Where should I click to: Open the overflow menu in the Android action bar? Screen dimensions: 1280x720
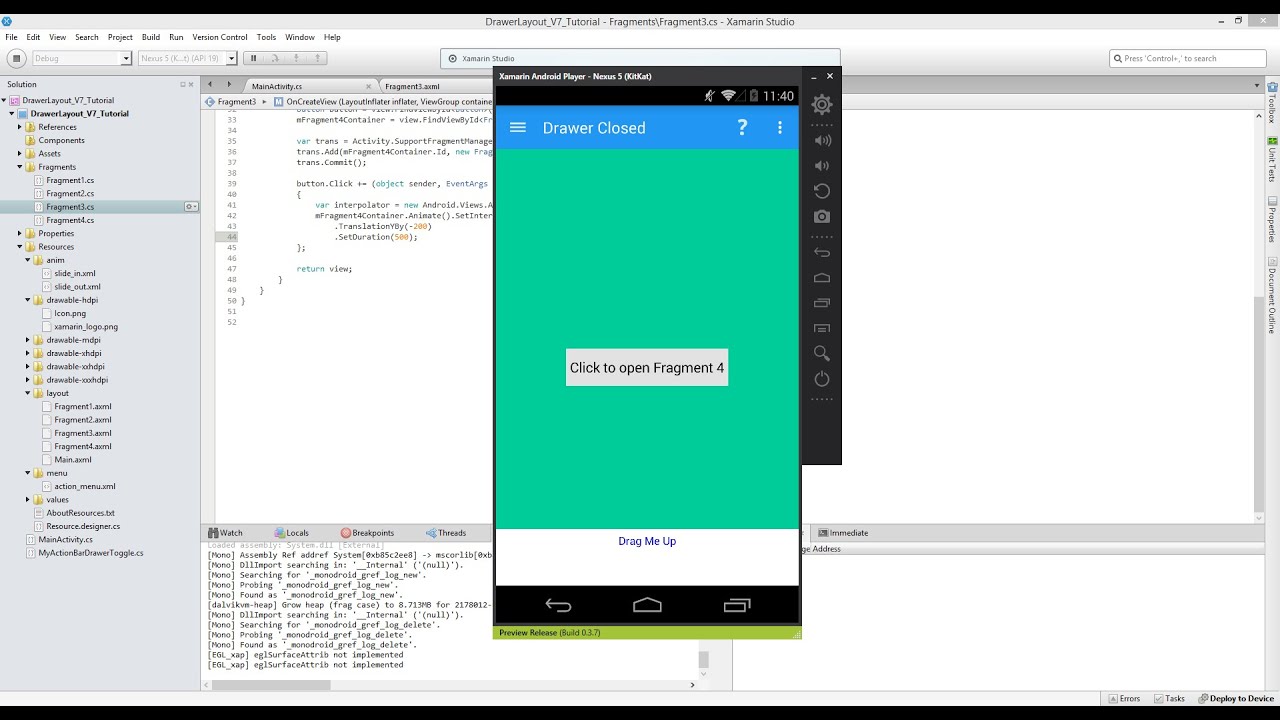[780, 127]
